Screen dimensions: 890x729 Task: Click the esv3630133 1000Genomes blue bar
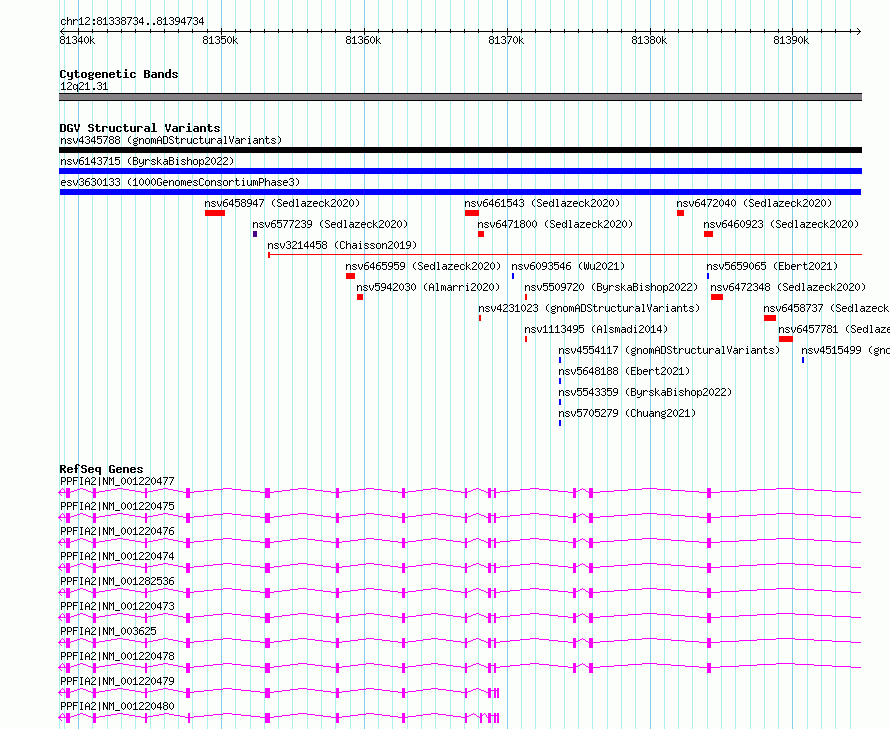coord(460,192)
